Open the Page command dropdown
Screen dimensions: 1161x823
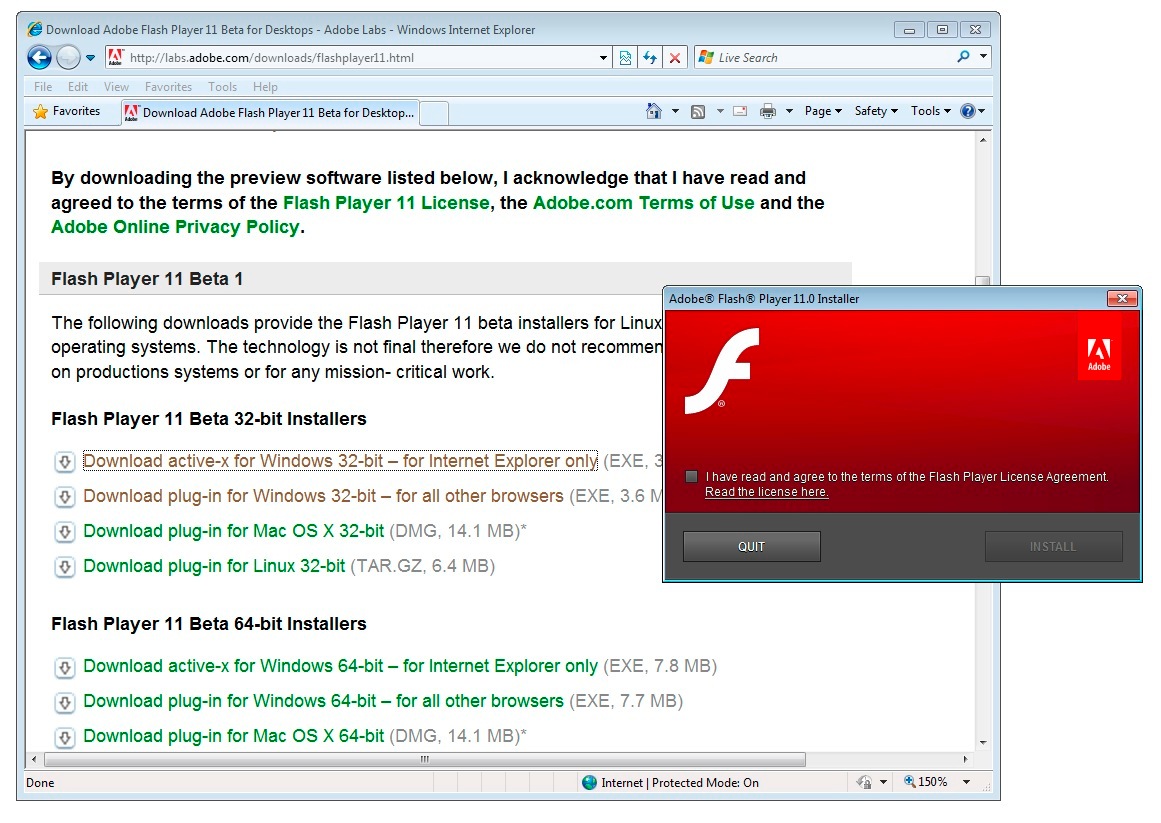tap(823, 111)
